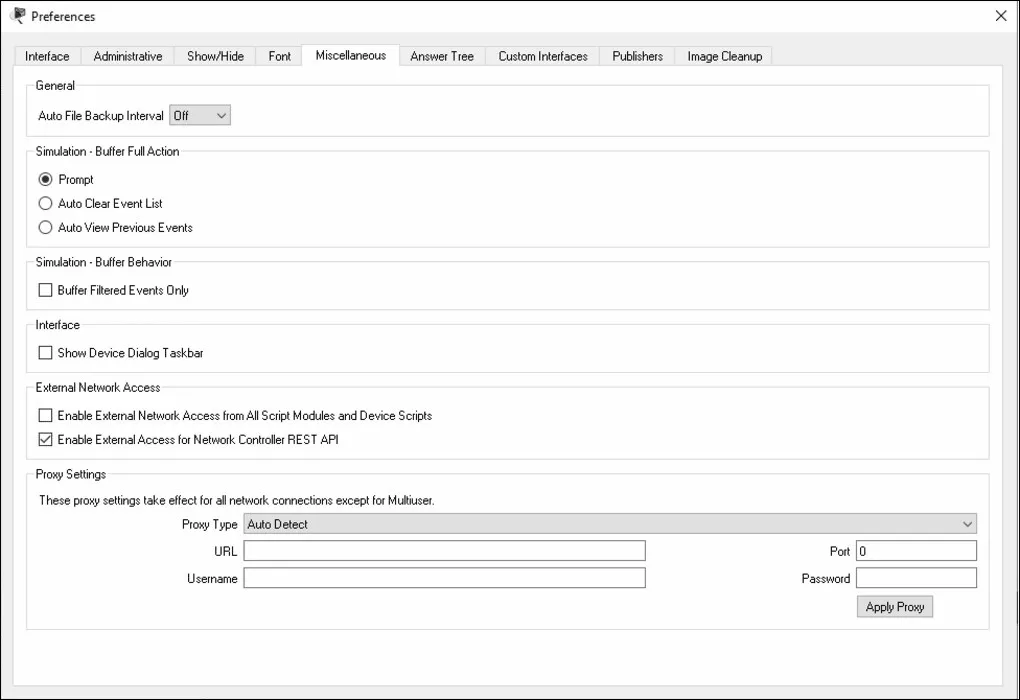The height and width of the screenshot is (700, 1020).
Task: Select the Answer Tree tab
Action: click(x=442, y=56)
